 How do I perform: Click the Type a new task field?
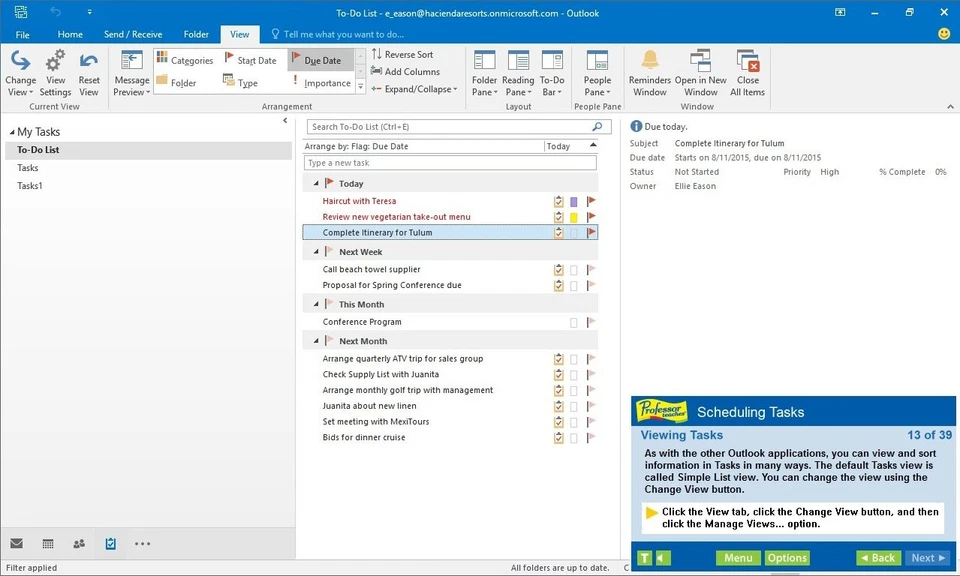[x=450, y=162]
